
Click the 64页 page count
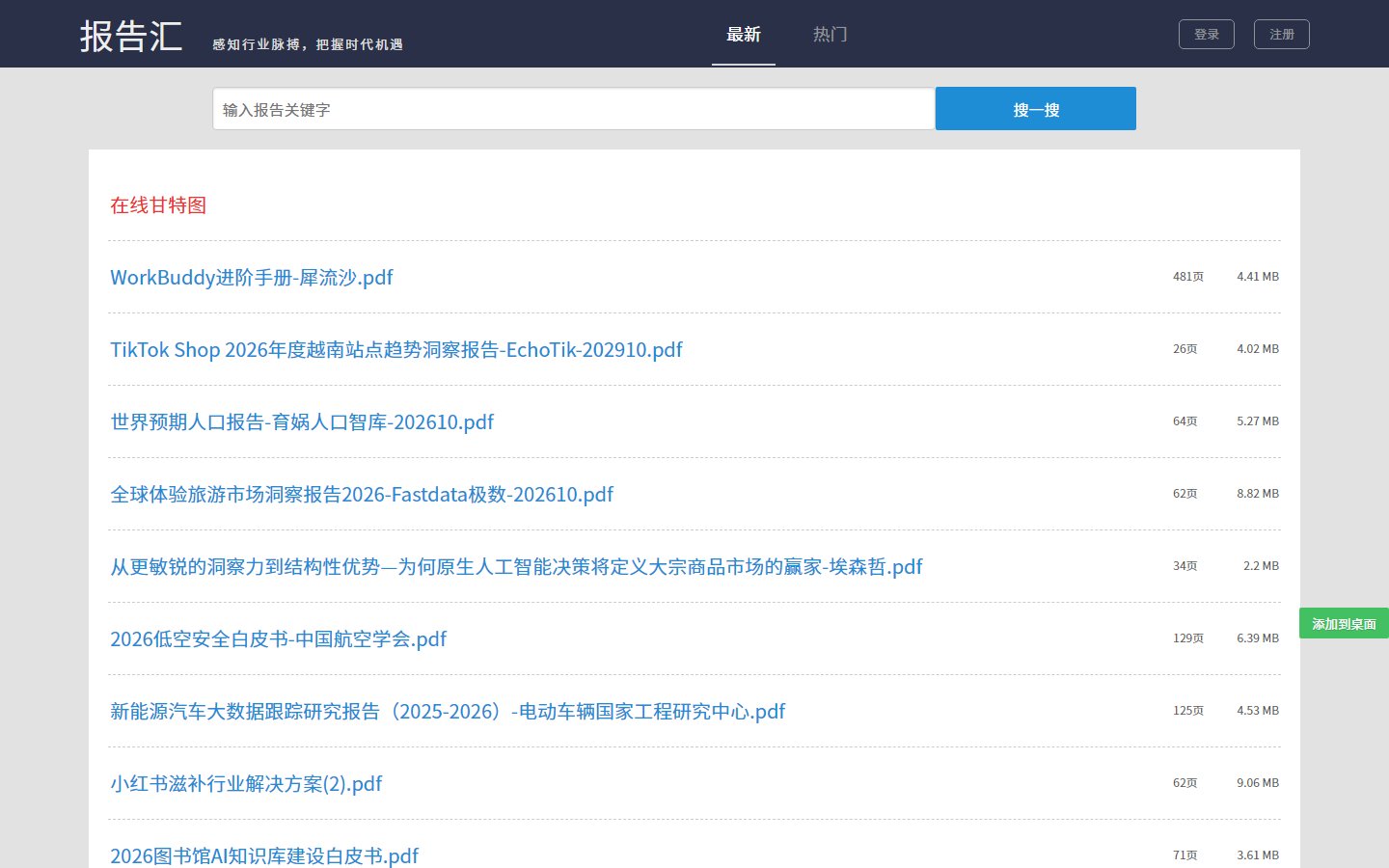coord(1185,421)
